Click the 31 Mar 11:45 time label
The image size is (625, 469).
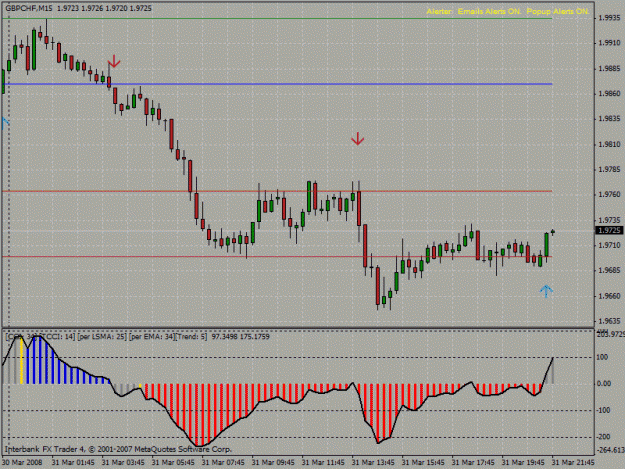[323, 463]
